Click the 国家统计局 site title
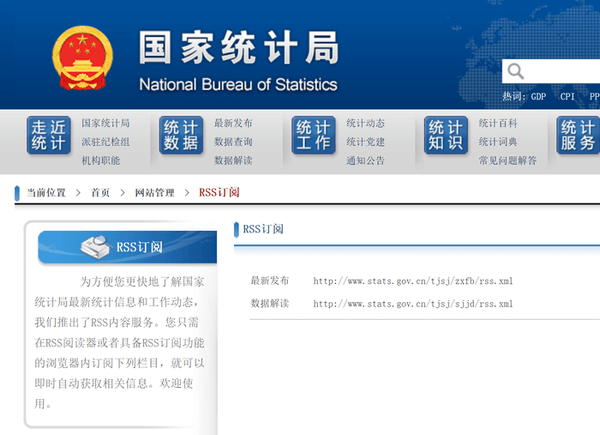The width and height of the screenshot is (600, 435). pos(239,47)
